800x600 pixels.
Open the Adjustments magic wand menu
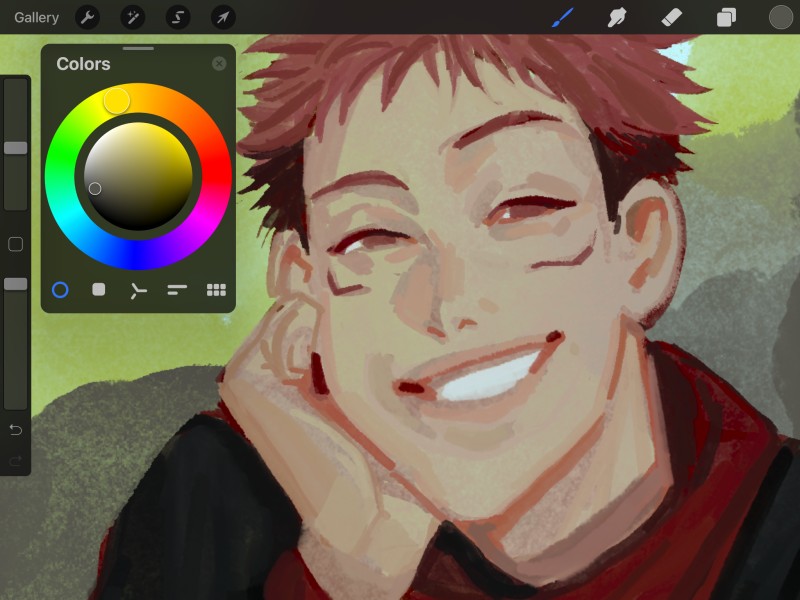click(x=133, y=18)
